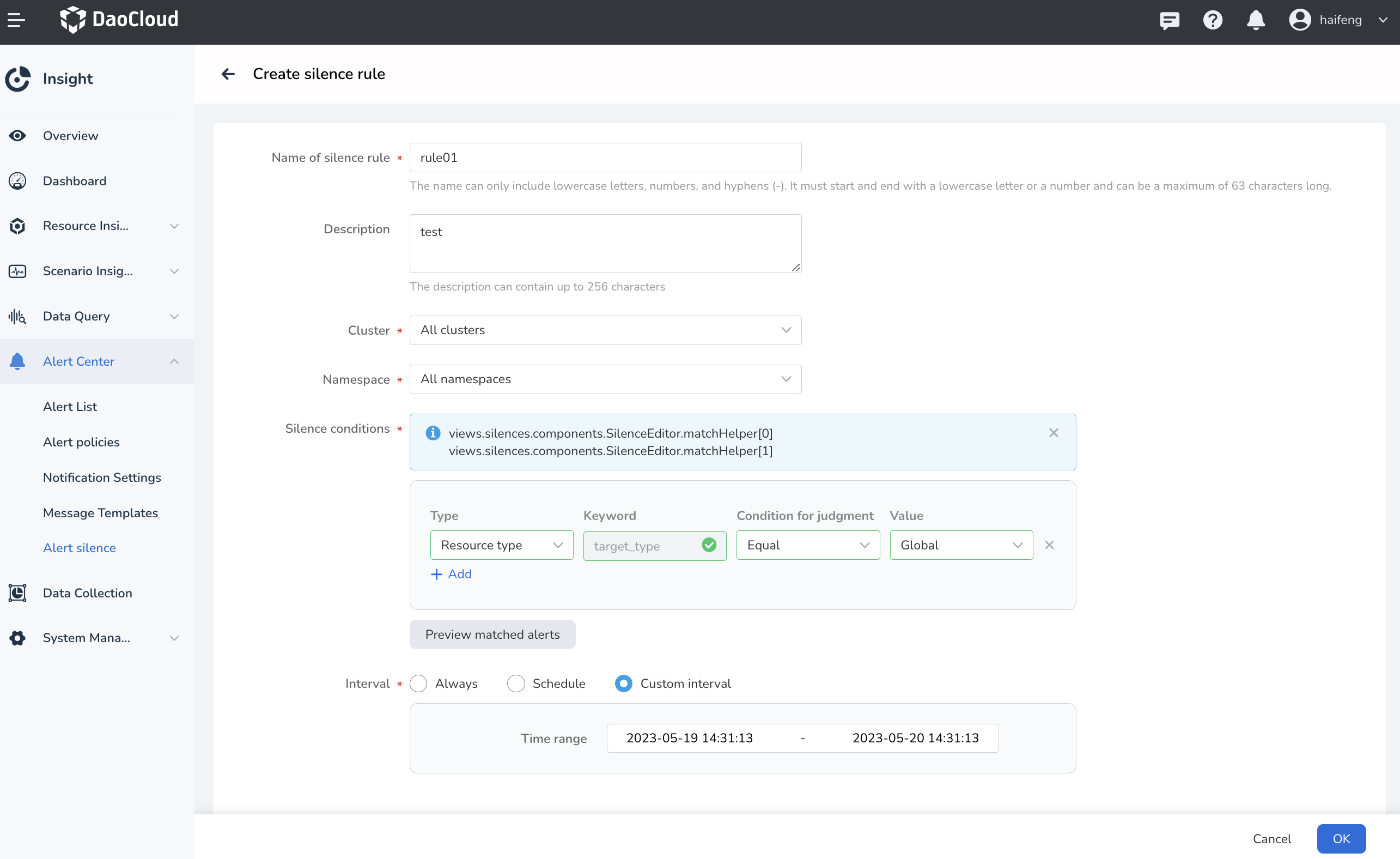
Task: Collapse the Alert Center submenu chevron
Action: coord(174,361)
